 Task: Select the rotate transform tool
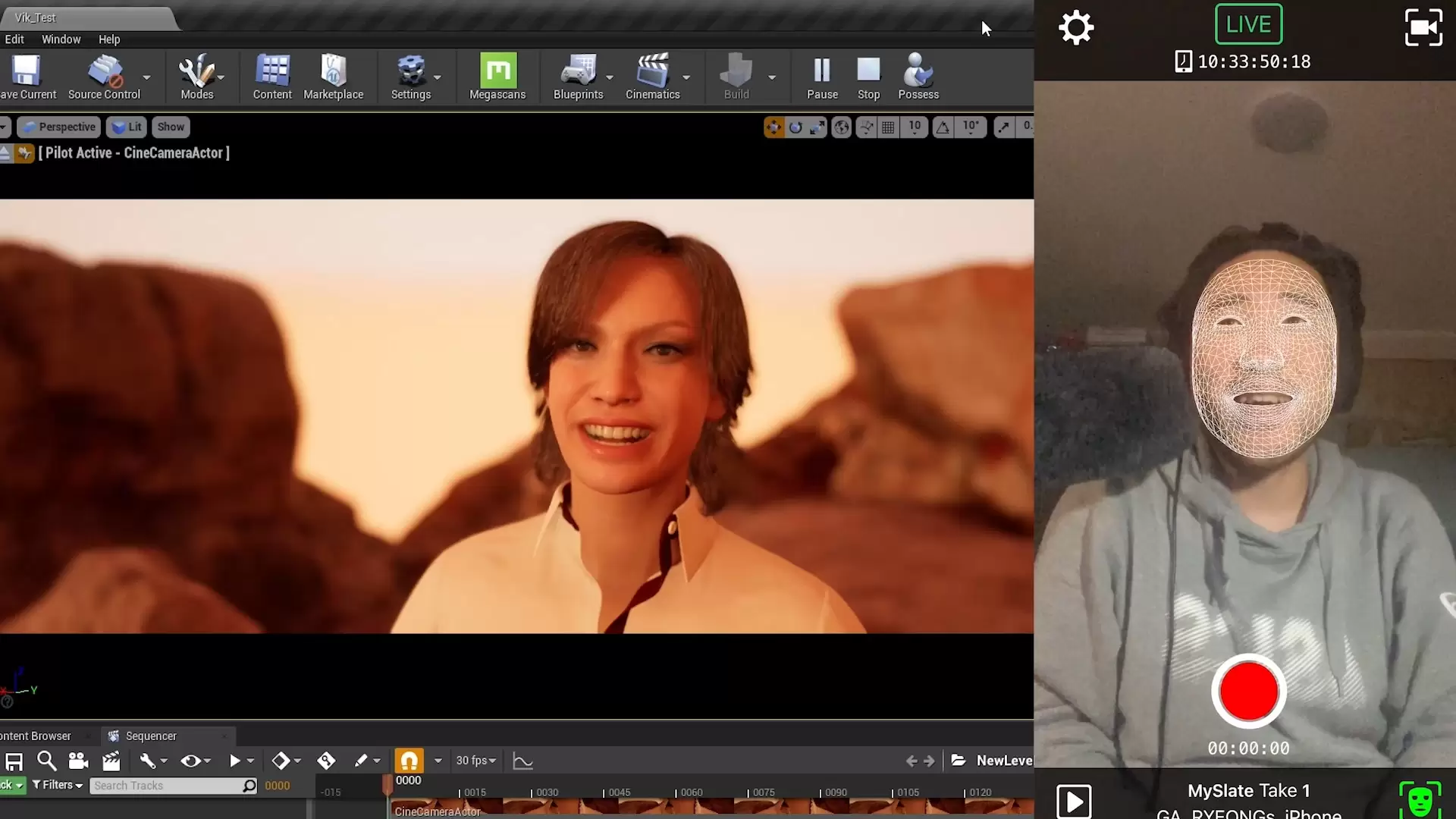[x=795, y=127]
